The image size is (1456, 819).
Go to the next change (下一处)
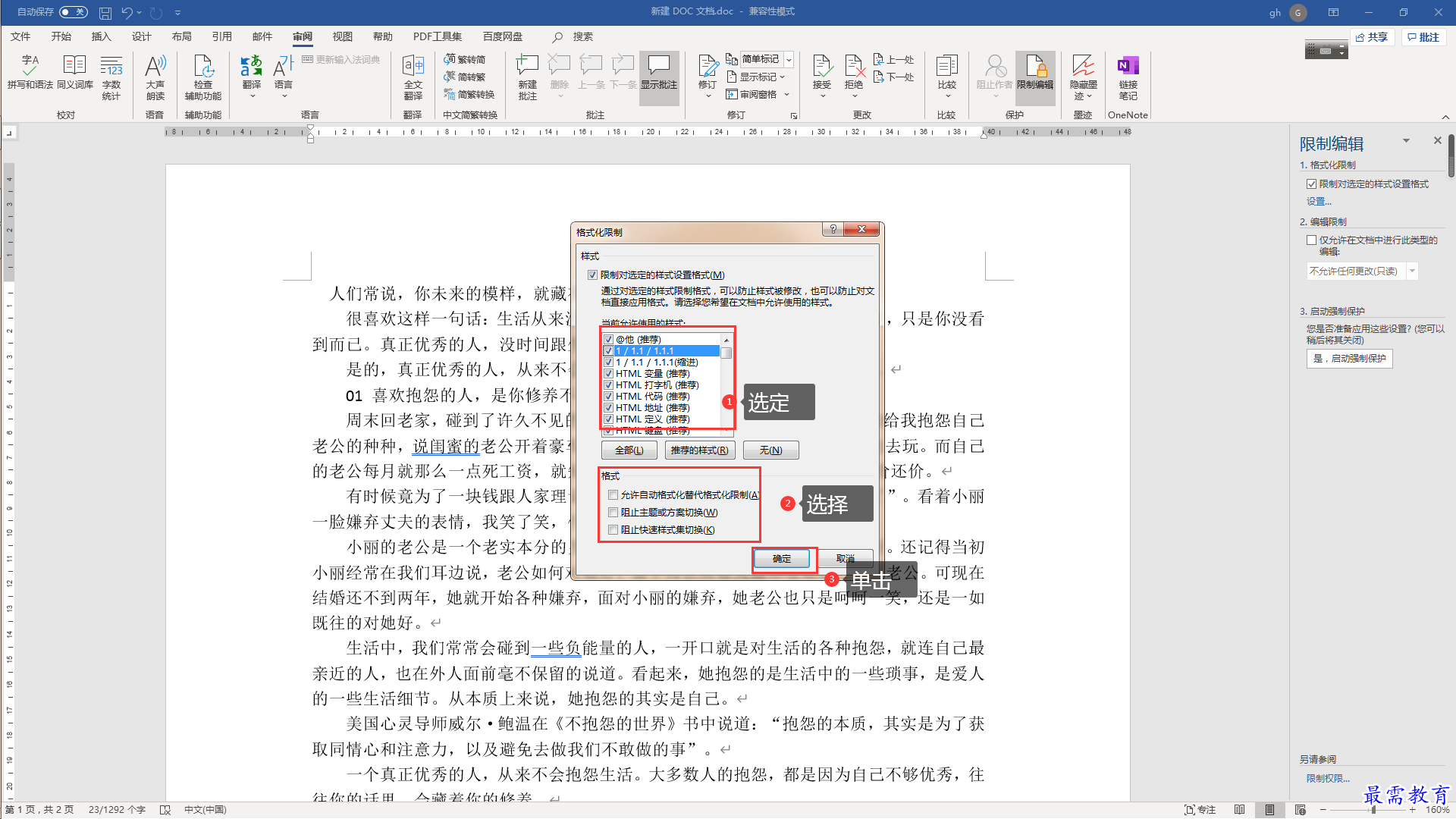point(894,77)
